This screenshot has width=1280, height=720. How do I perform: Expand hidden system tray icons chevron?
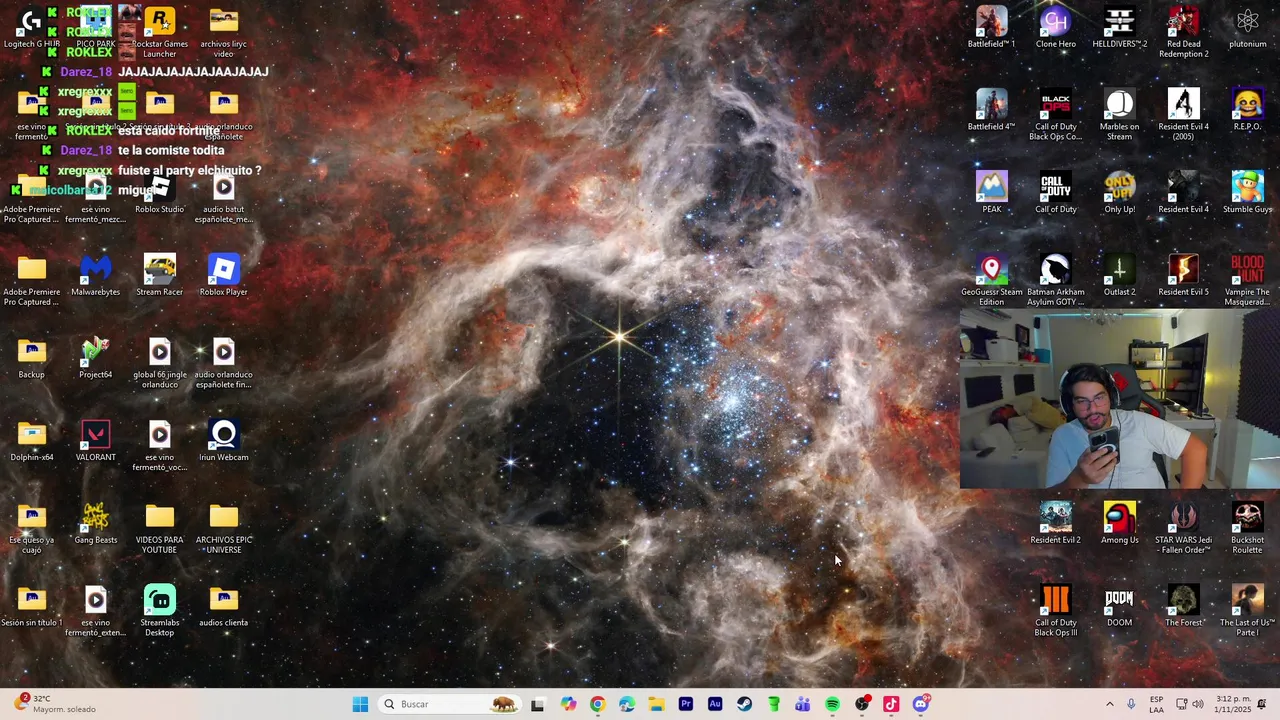click(1109, 704)
